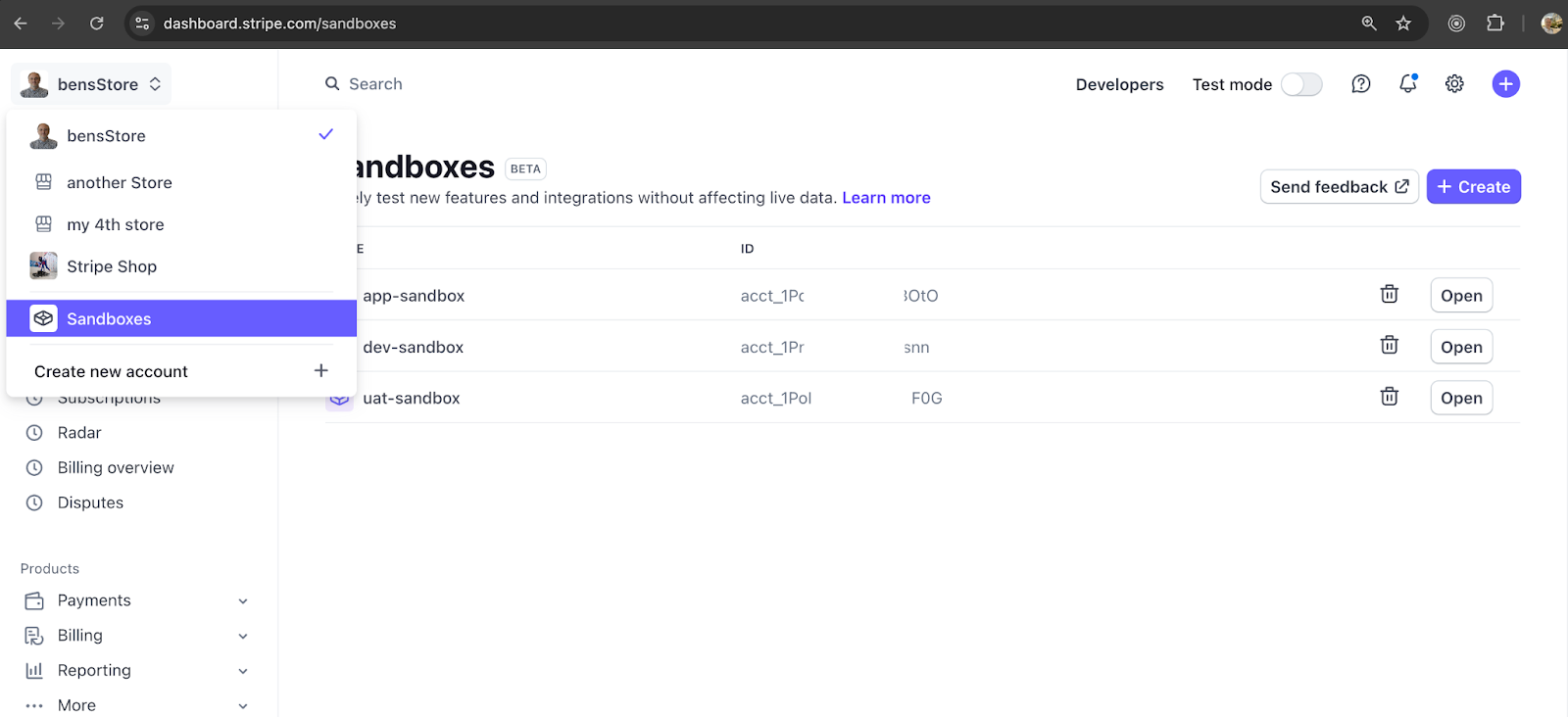The image size is (1568, 717).
Task: Bookmark page with star icon
Action: (x=1403, y=24)
